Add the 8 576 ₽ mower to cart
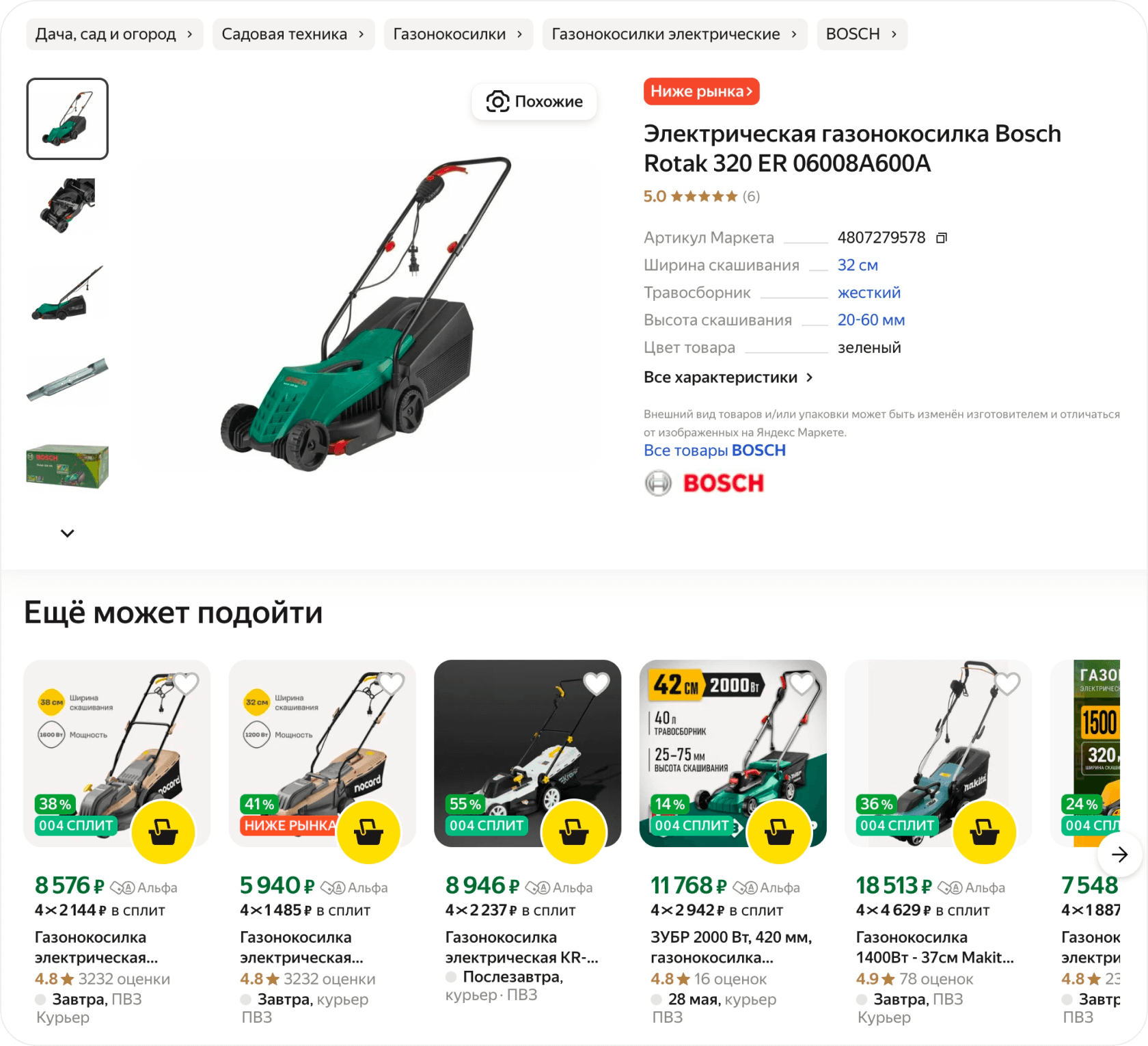The width and height of the screenshot is (1148, 1046). coord(163,833)
